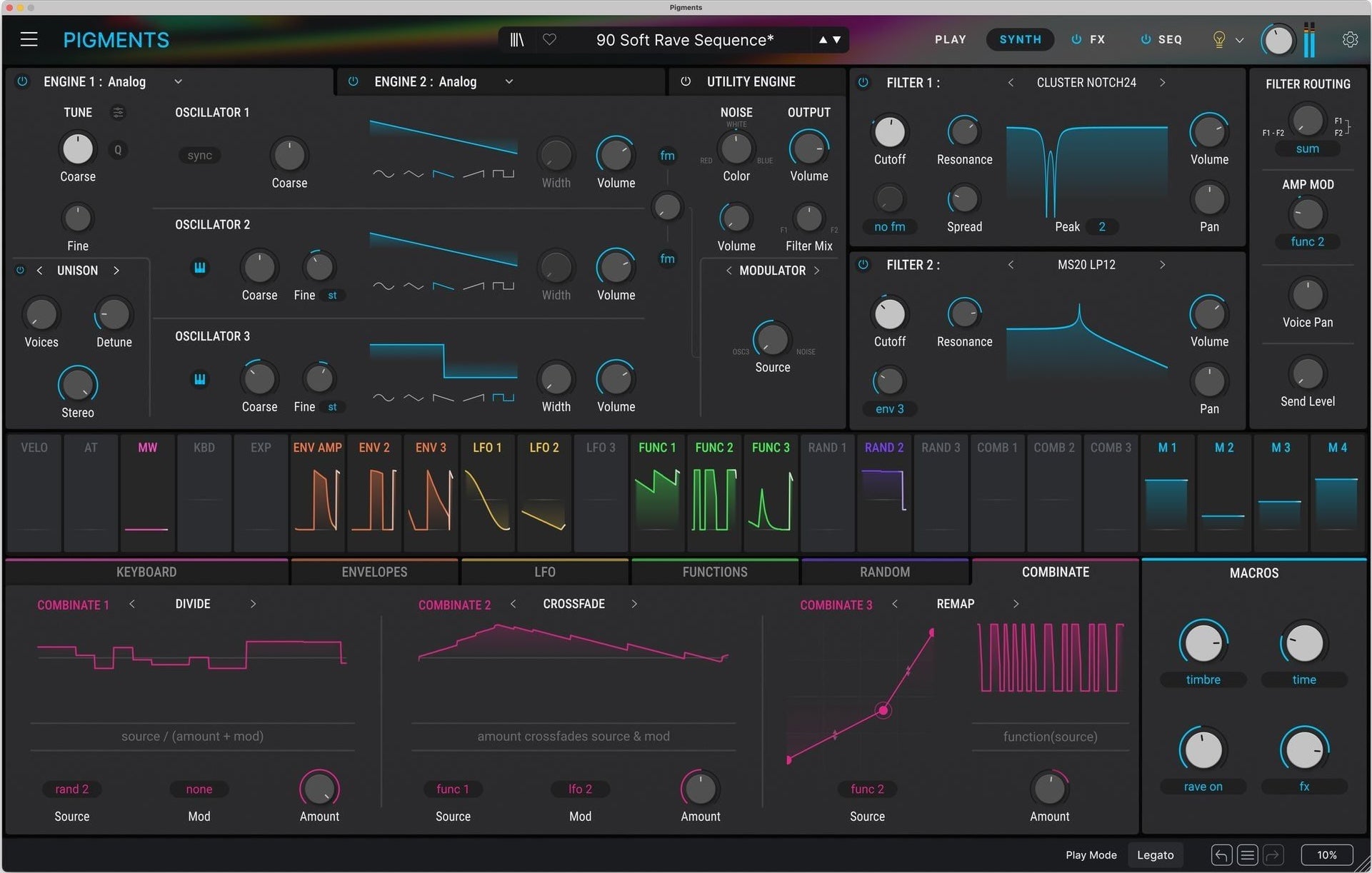Image resolution: width=1372 pixels, height=873 pixels.
Task: Switch to the ENVELOPES tab
Action: click(374, 572)
